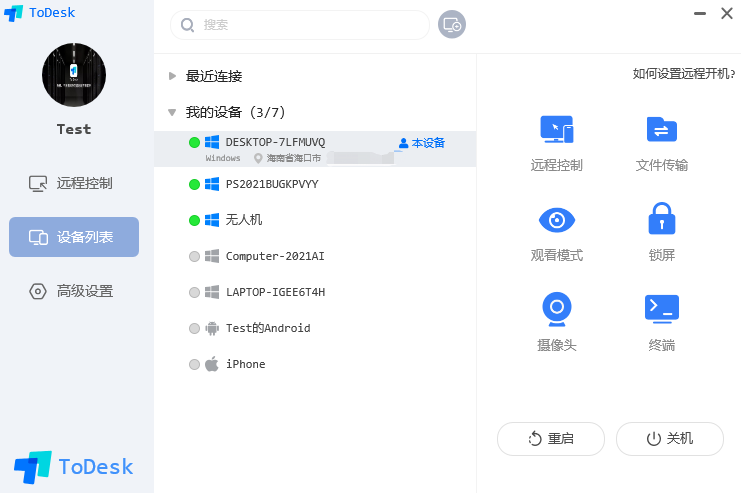This screenshot has height=493, width=741.
Task: Click the ToDesk logo in the title bar
Action: click(39, 13)
